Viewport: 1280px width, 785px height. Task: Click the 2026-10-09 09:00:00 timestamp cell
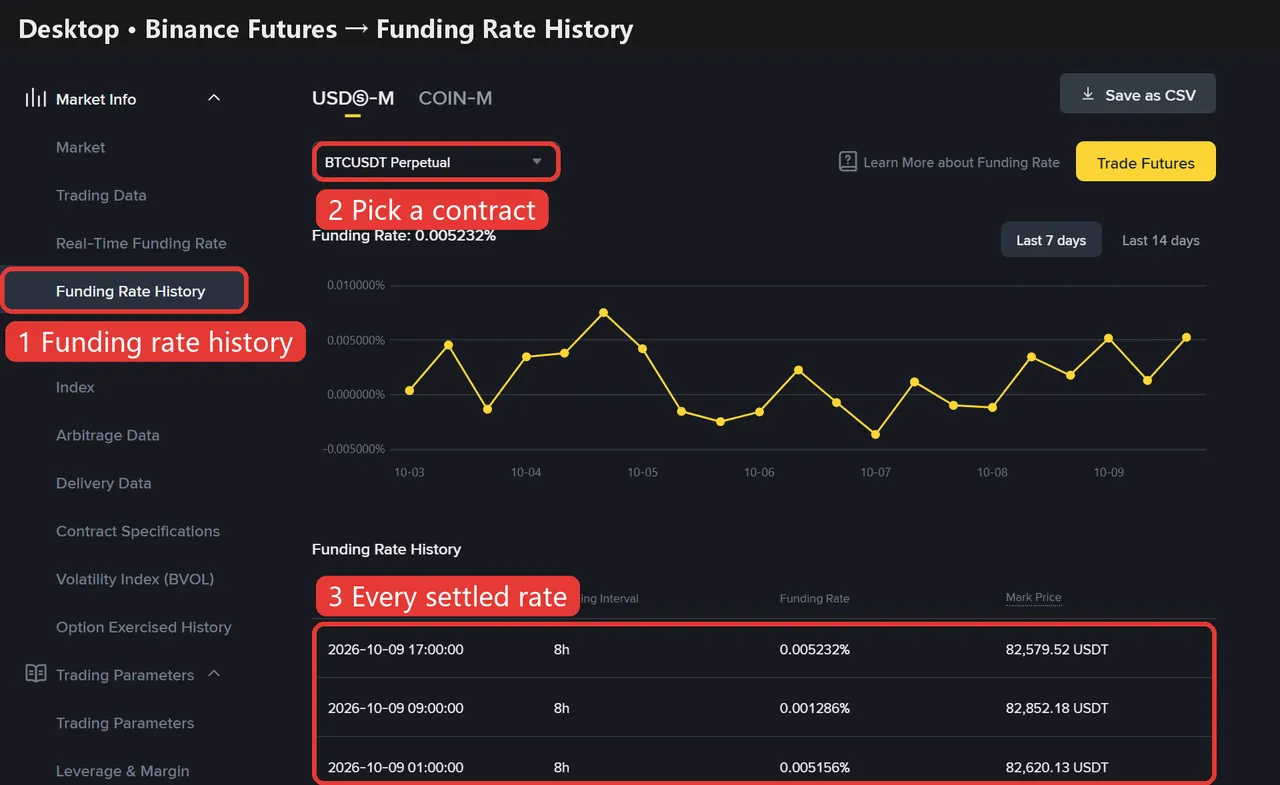[395, 708]
